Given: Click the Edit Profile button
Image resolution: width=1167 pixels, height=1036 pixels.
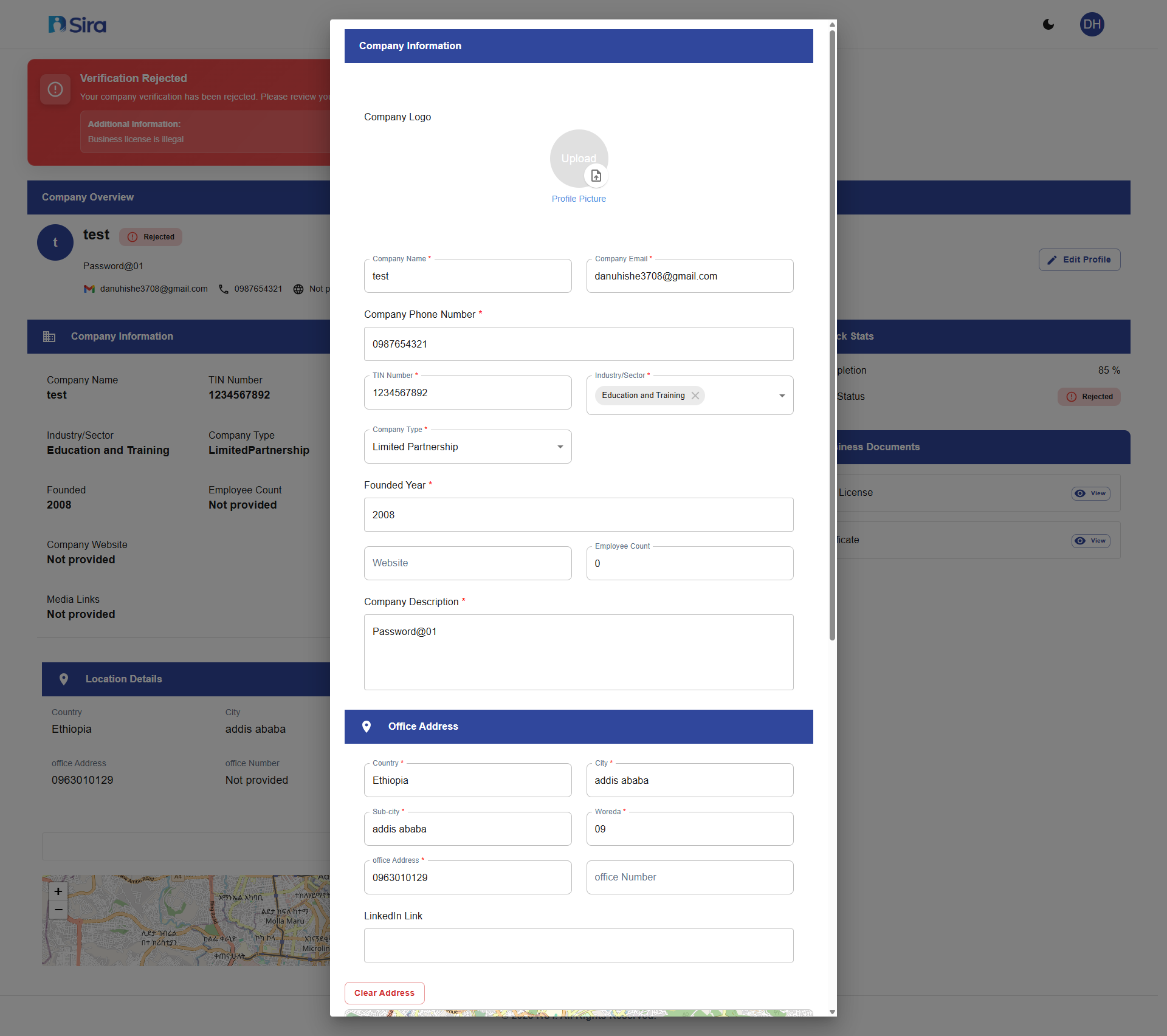Looking at the screenshot, I should (x=1079, y=259).
